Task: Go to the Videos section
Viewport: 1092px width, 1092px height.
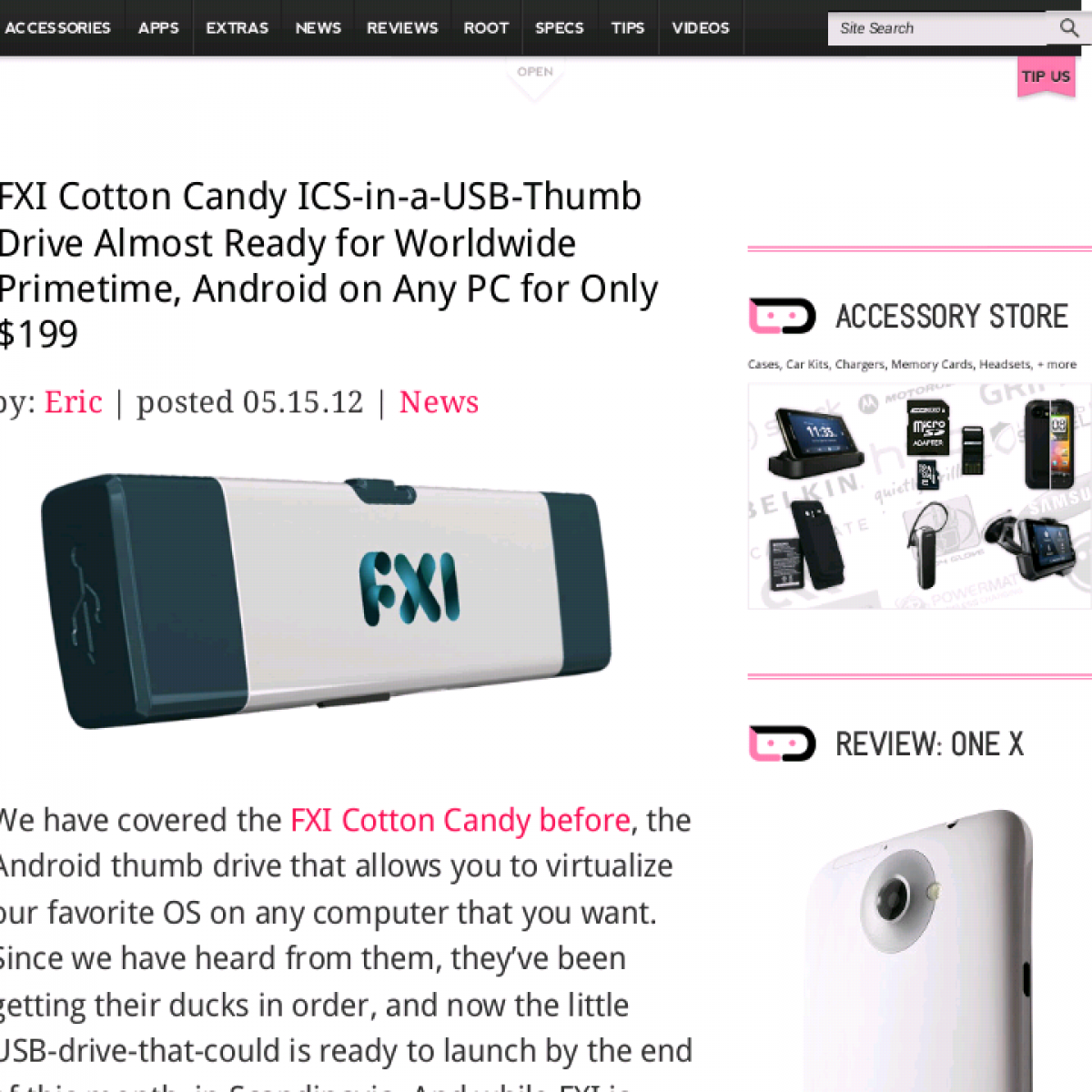Action: pyautogui.click(x=701, y=28)
